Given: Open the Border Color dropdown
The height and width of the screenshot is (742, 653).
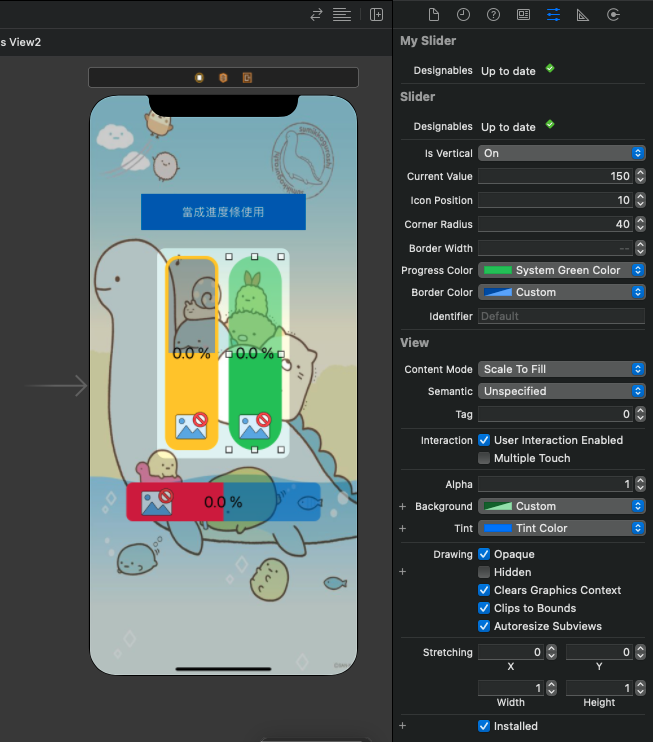Looking at the screenshot, I should pos(561,292).
